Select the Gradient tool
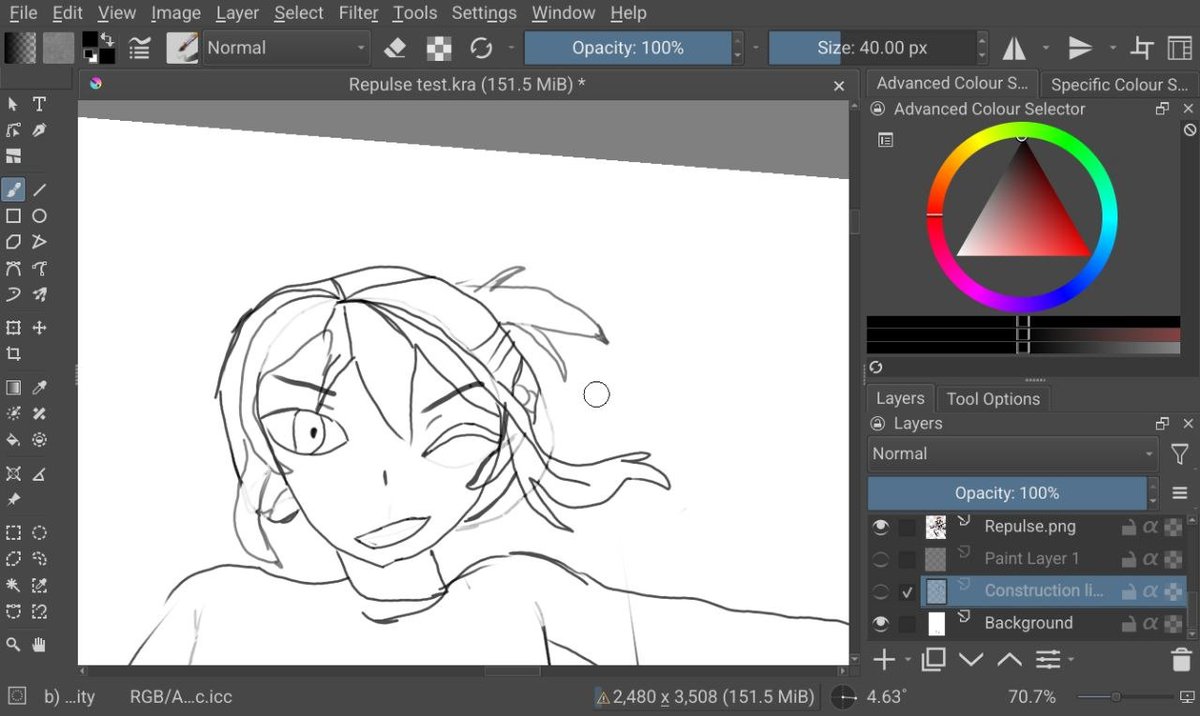 (x=13, y=387)
